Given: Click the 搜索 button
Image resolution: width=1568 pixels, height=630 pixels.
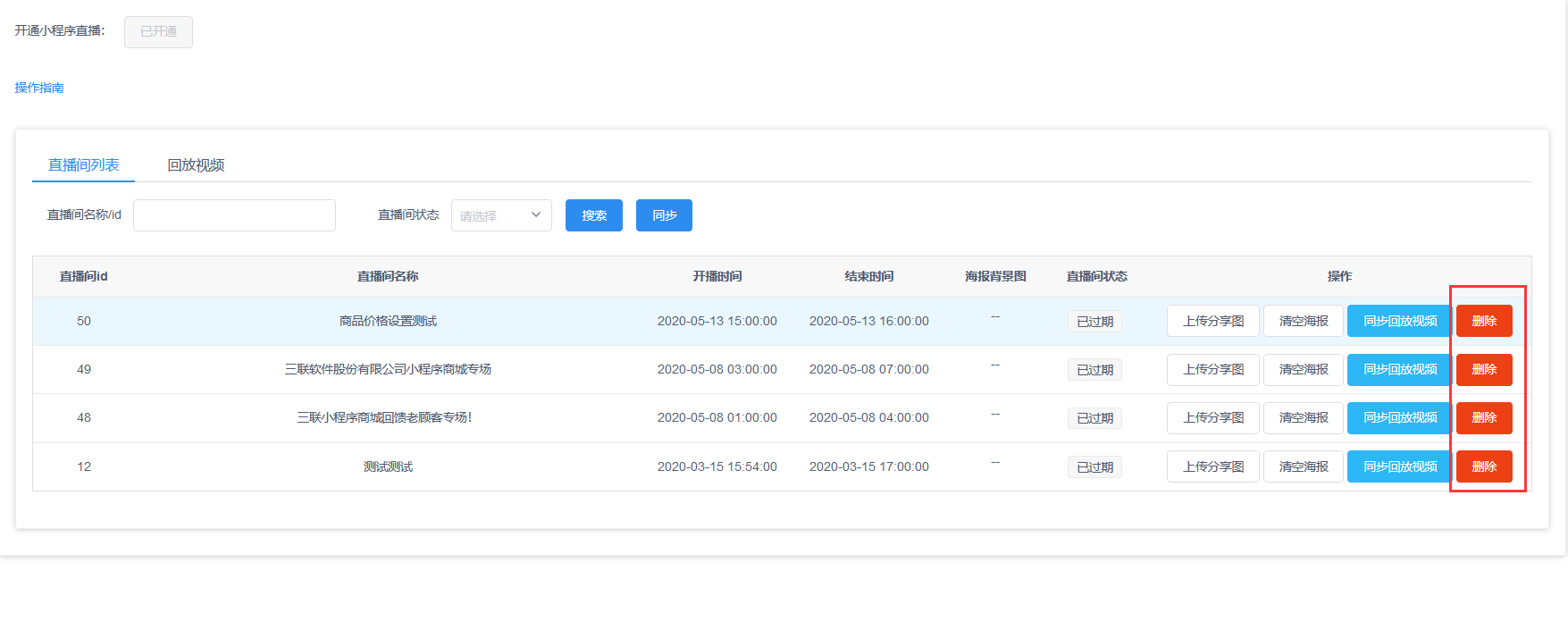Looking at the screenshot, I should point(593,215).
